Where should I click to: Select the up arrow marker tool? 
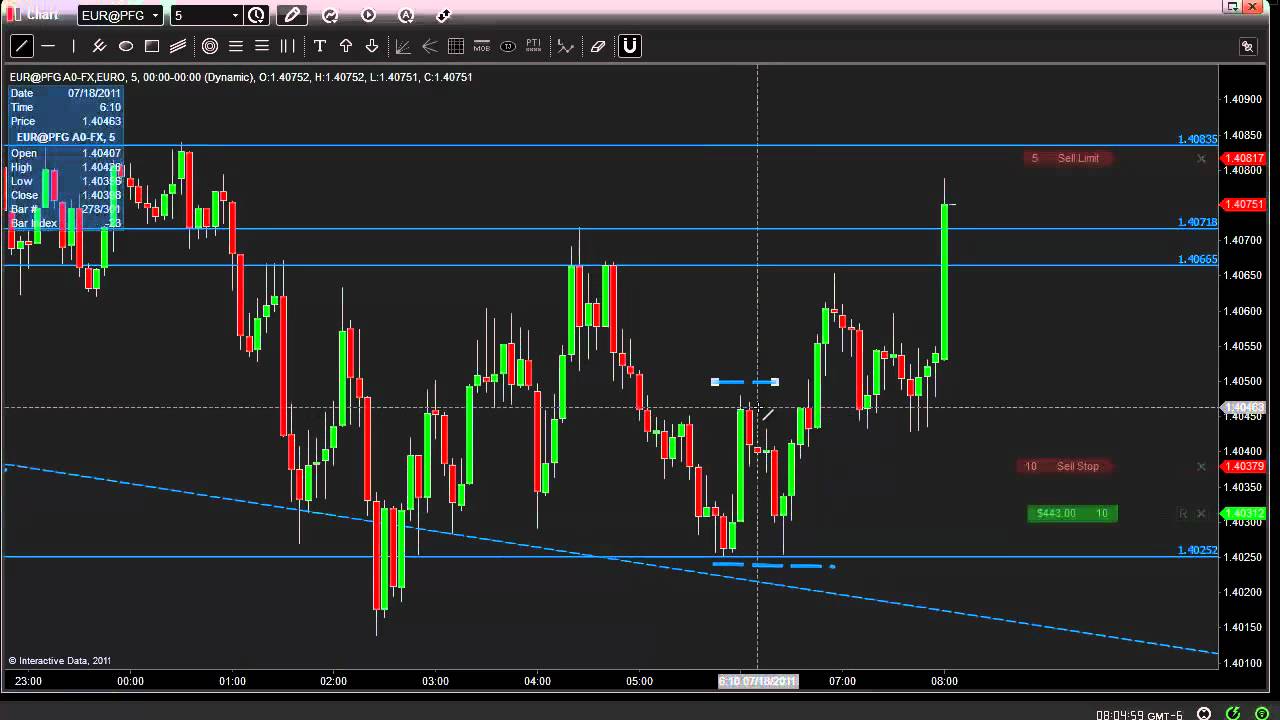pos(345,46)
